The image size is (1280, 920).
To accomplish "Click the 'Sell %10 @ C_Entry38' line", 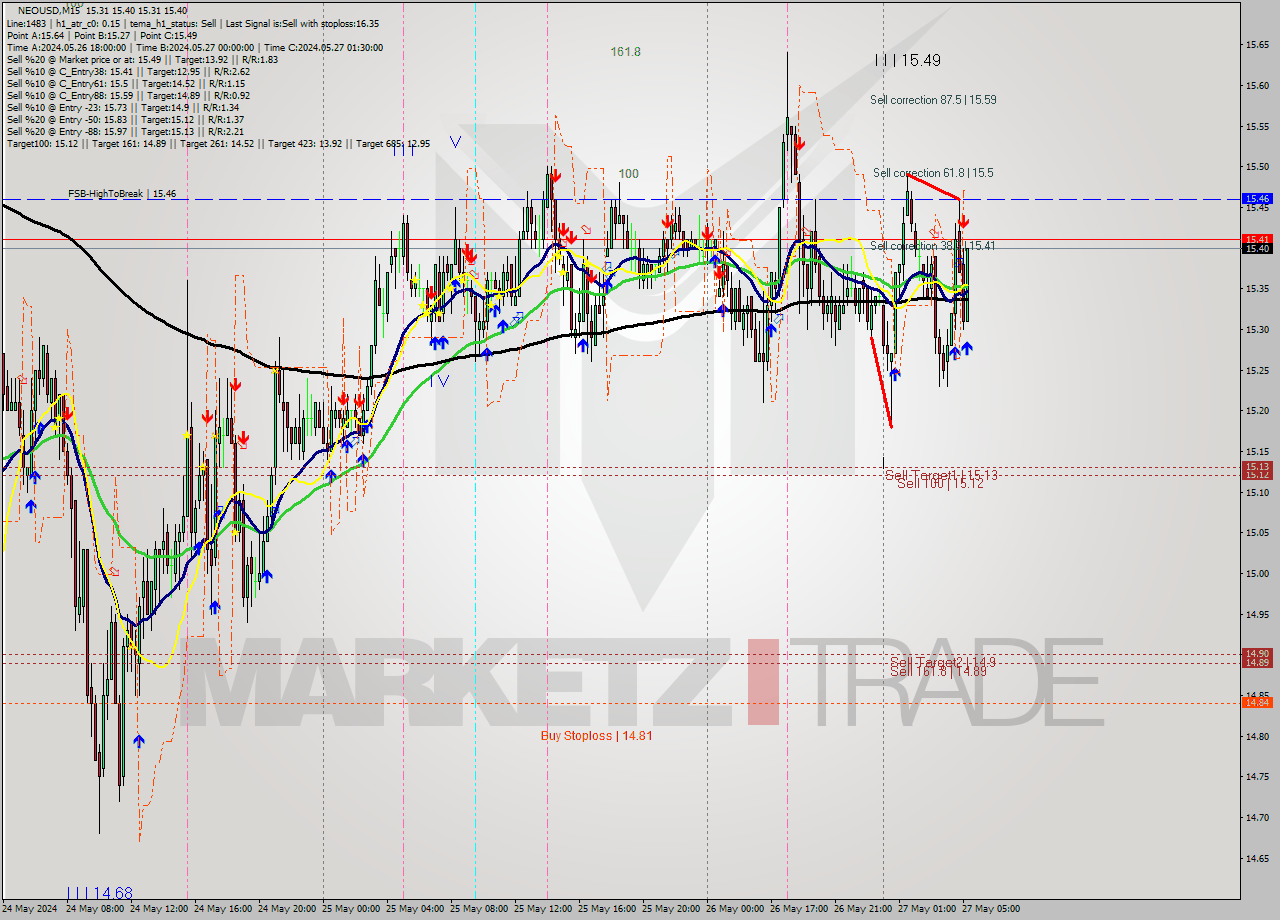I will pos(128,71).
